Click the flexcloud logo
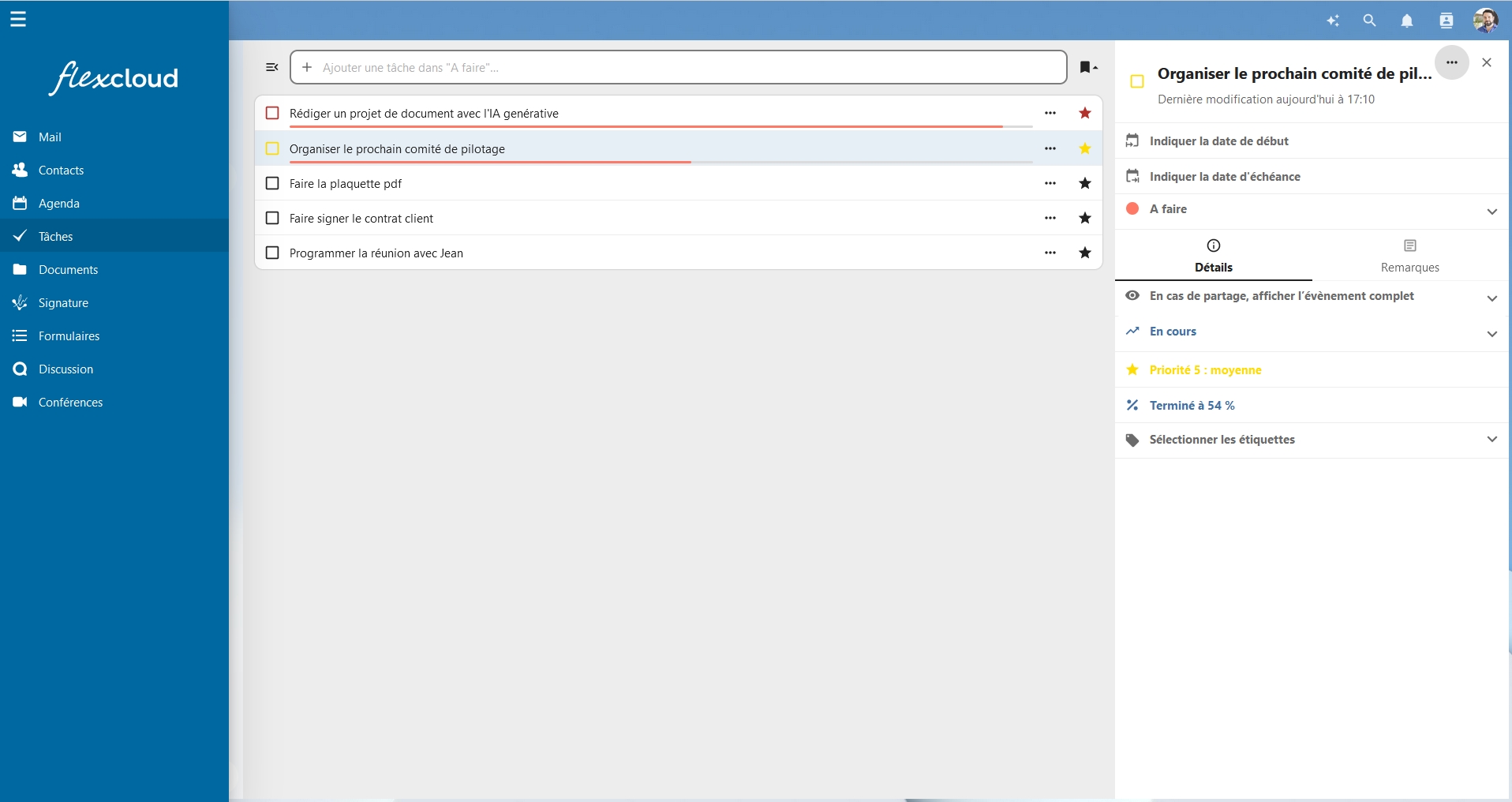Image resolution: width=1512 pixels, height=802 pixels. tap(114, 77)
